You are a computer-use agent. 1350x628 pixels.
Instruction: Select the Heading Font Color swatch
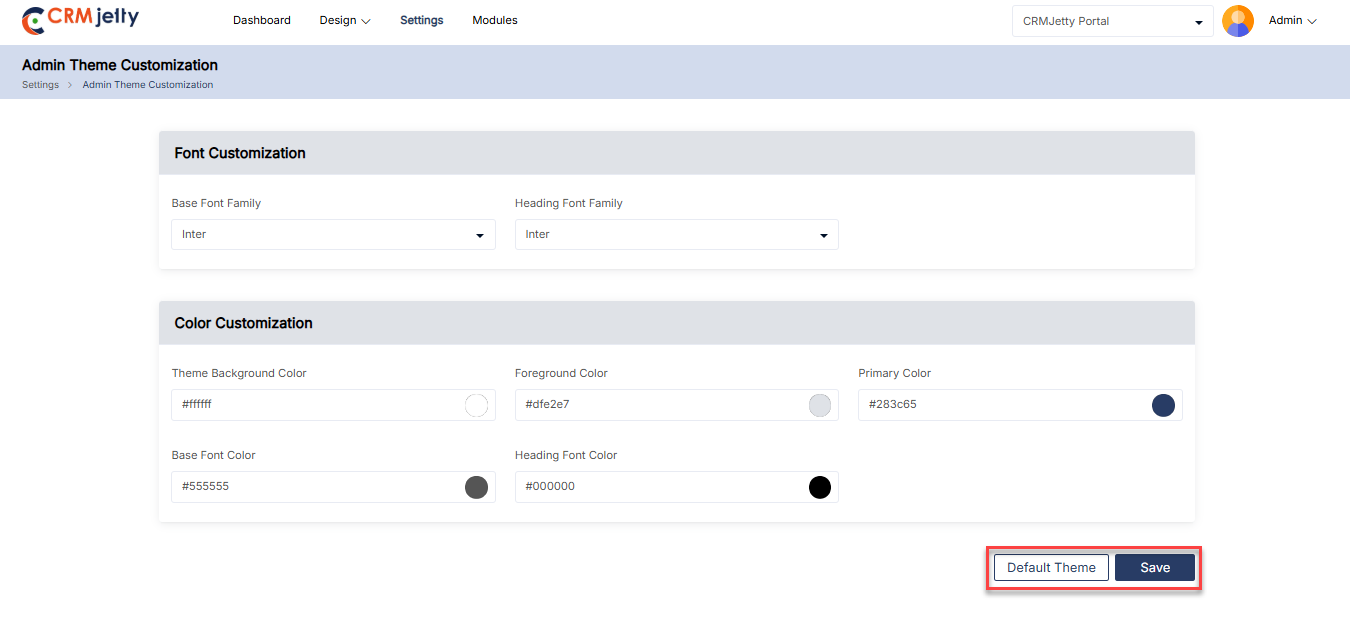(820, 487)
